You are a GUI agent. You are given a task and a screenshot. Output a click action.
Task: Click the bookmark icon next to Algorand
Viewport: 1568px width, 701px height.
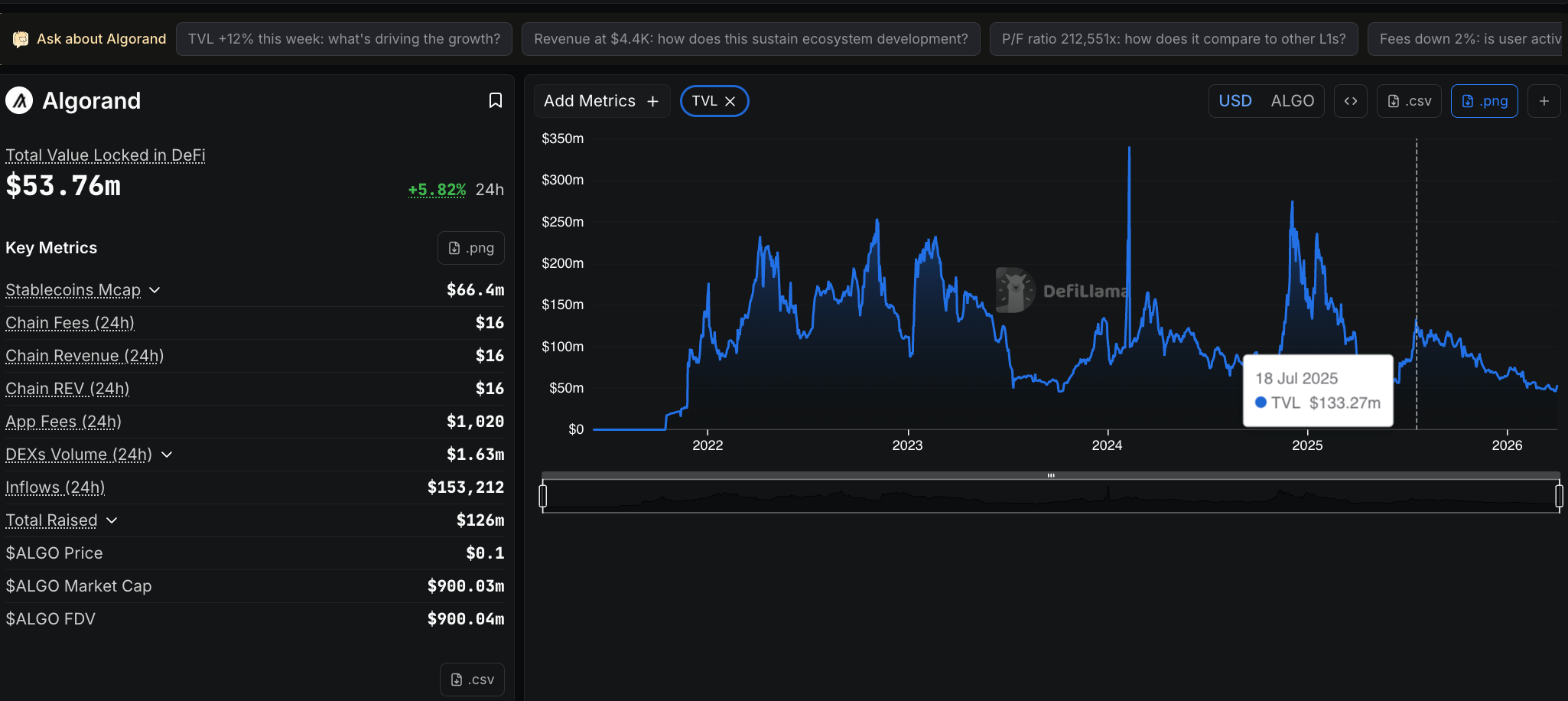click(x=495, y=101)
